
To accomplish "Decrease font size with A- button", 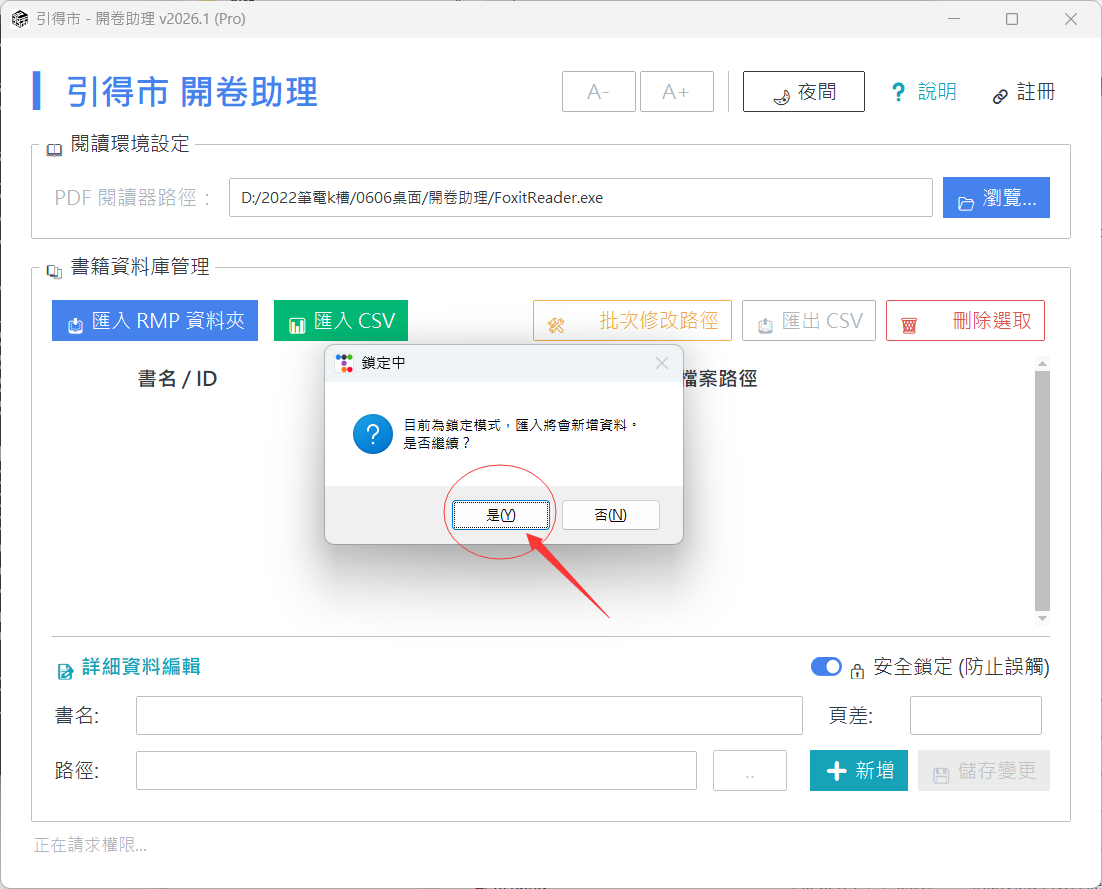I will click(599, 92).
